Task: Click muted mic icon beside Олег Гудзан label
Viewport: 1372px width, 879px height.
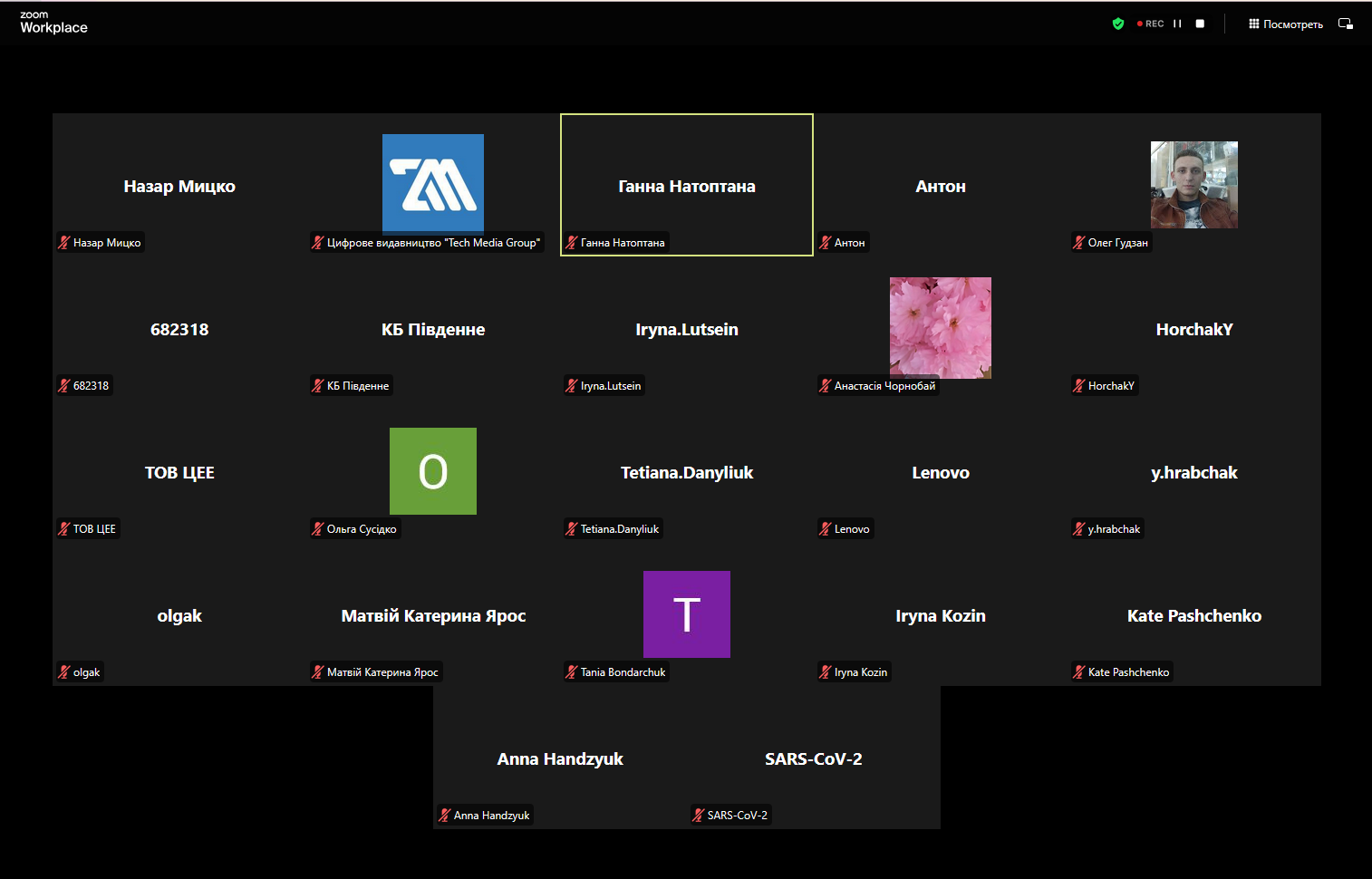Action: pos(1079,243)
